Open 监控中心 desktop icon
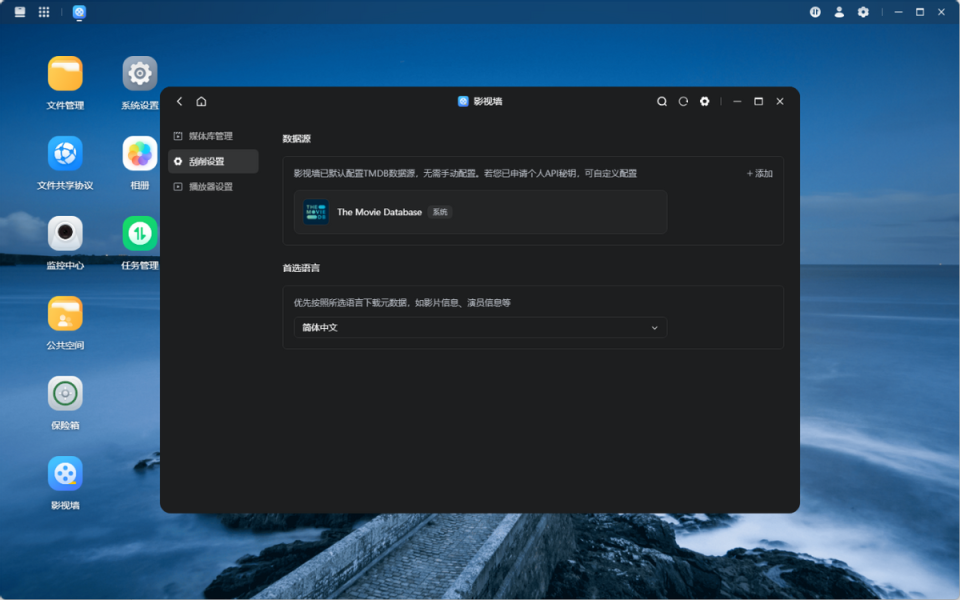Image resolution: width=960 pixels, height=600 pixels. (x=65, y=234)
